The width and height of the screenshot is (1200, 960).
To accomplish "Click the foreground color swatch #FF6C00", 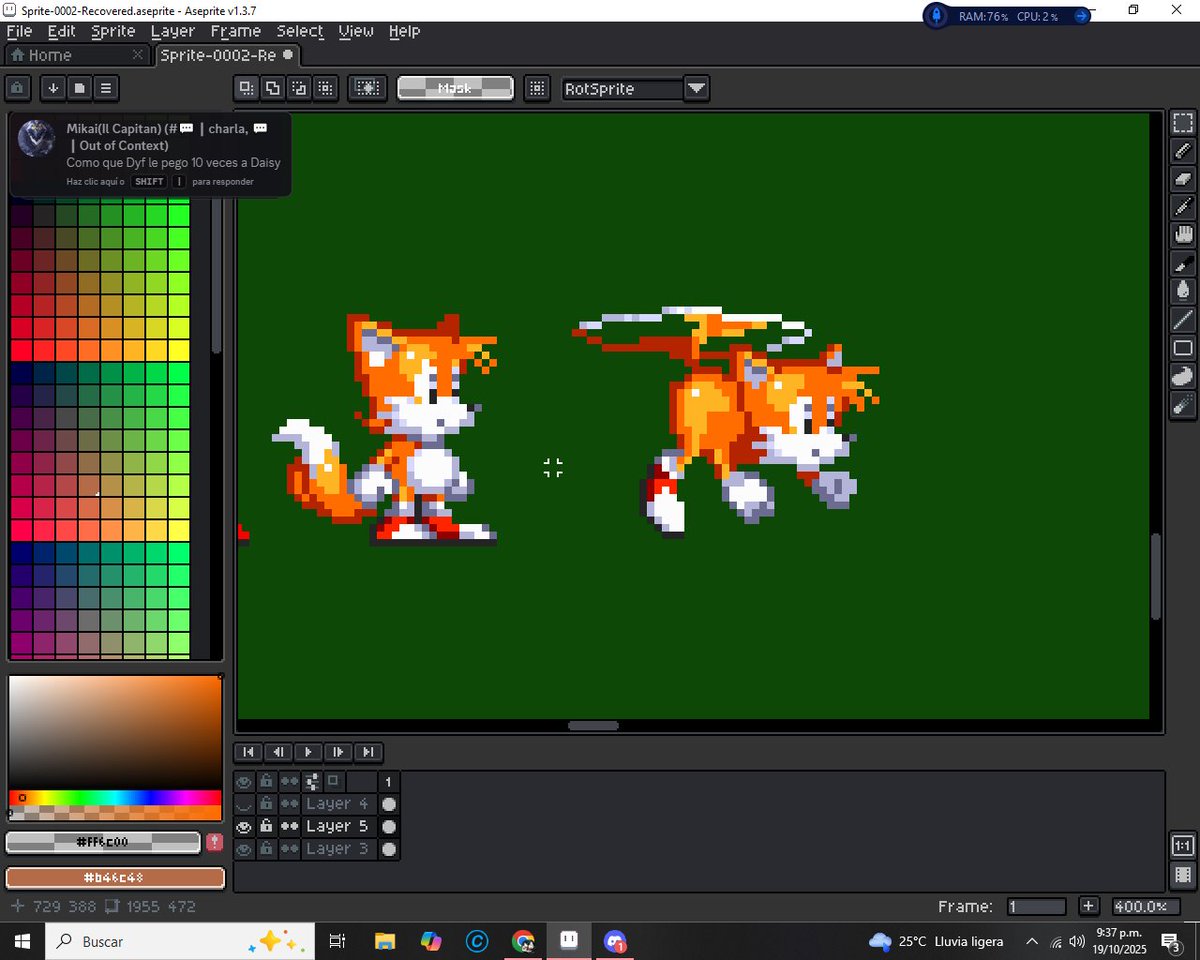I will (100, 842).
